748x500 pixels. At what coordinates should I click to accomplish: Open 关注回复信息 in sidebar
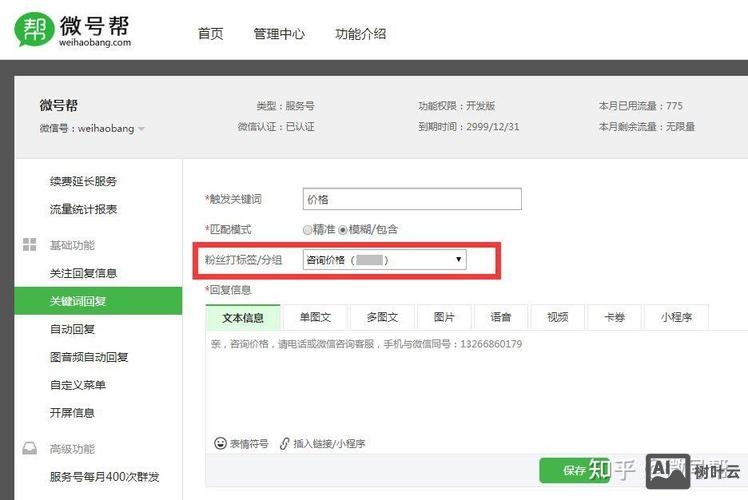[x=83, y=273]
